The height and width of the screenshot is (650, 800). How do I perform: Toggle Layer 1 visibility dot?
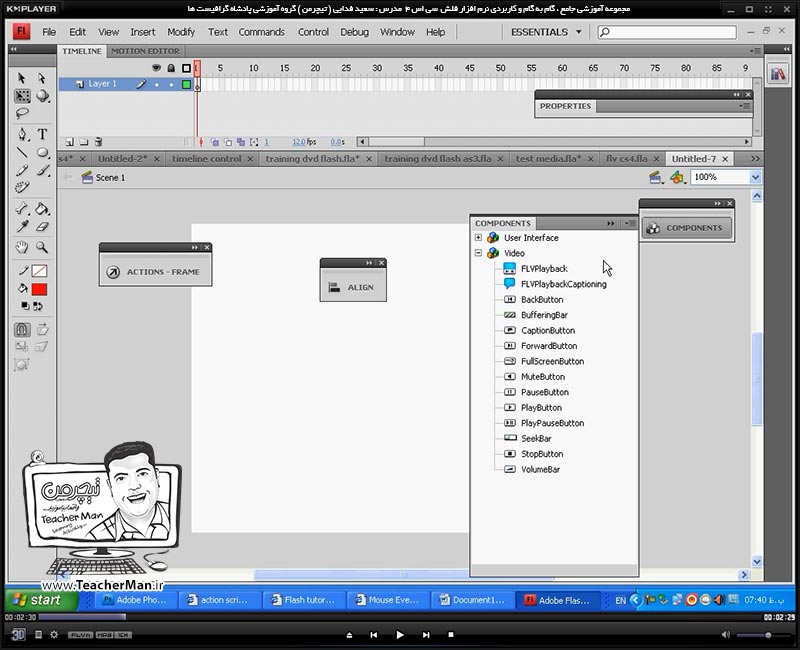[157, 84]
